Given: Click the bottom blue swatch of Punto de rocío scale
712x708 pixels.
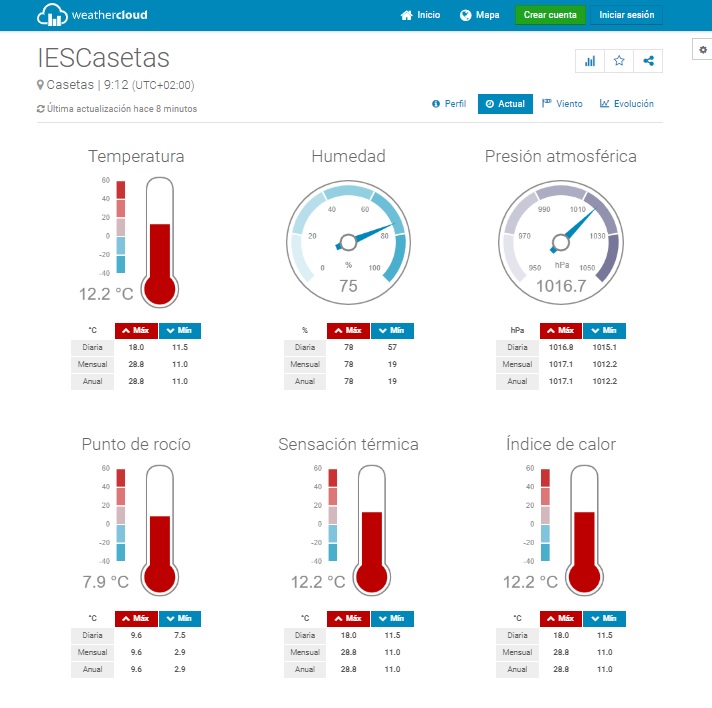Looking at the screenshot, I should click(120, 552).
